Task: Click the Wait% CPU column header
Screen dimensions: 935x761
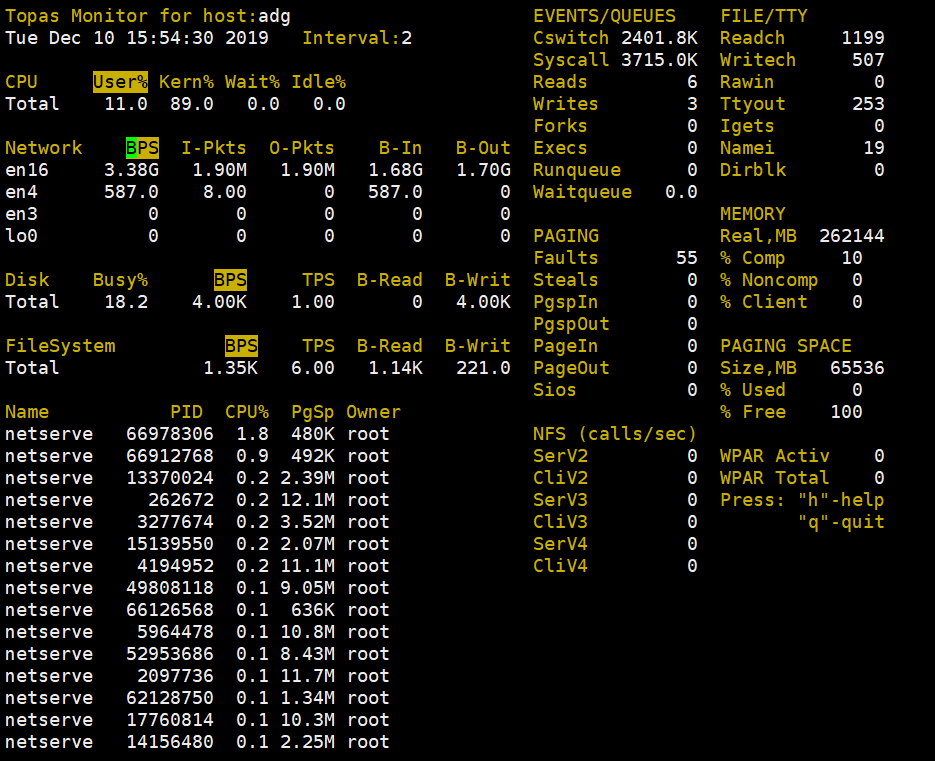Action: (252, 82)
